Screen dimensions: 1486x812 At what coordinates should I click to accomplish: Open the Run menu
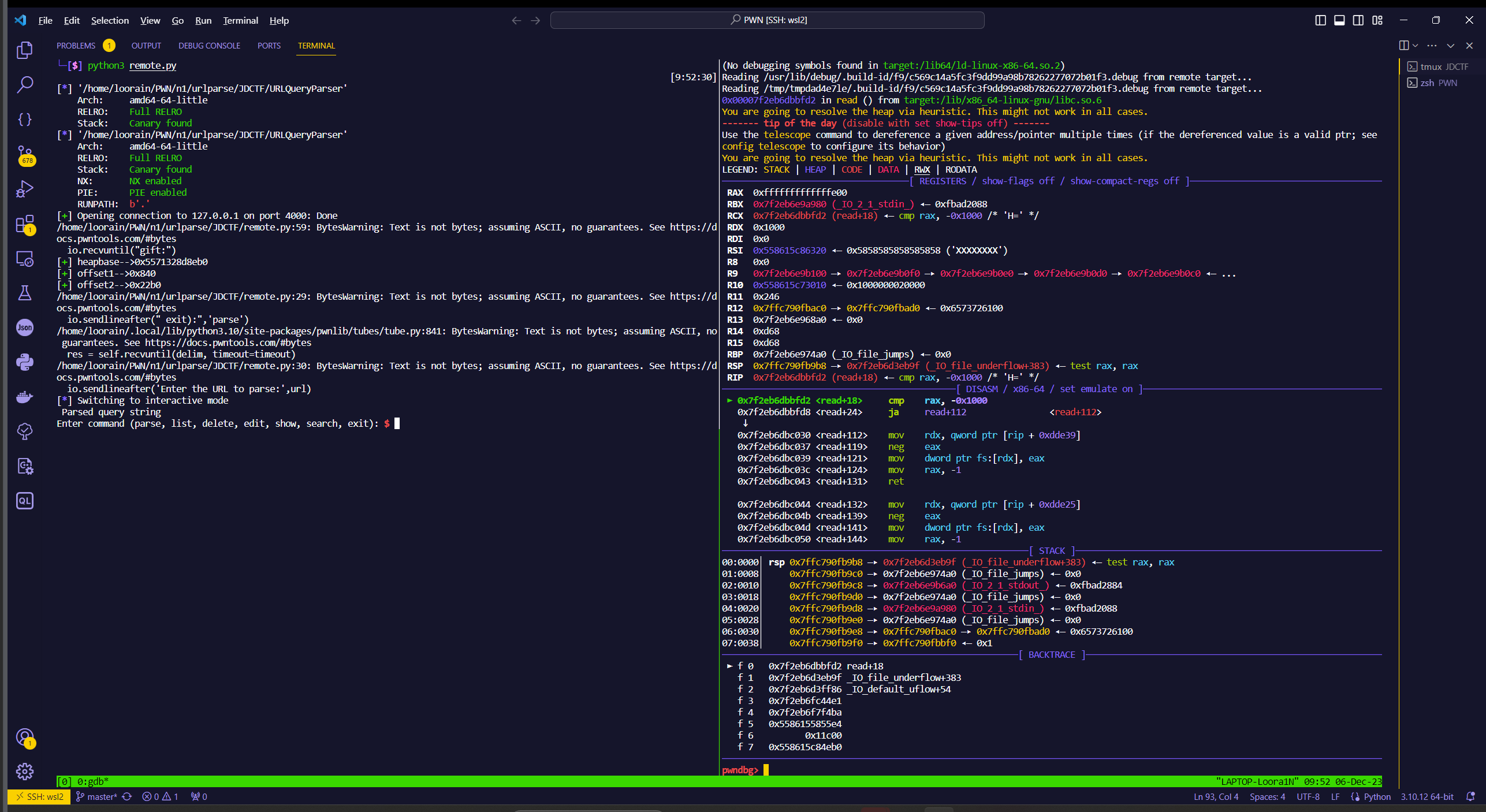(x=203, y=20)
